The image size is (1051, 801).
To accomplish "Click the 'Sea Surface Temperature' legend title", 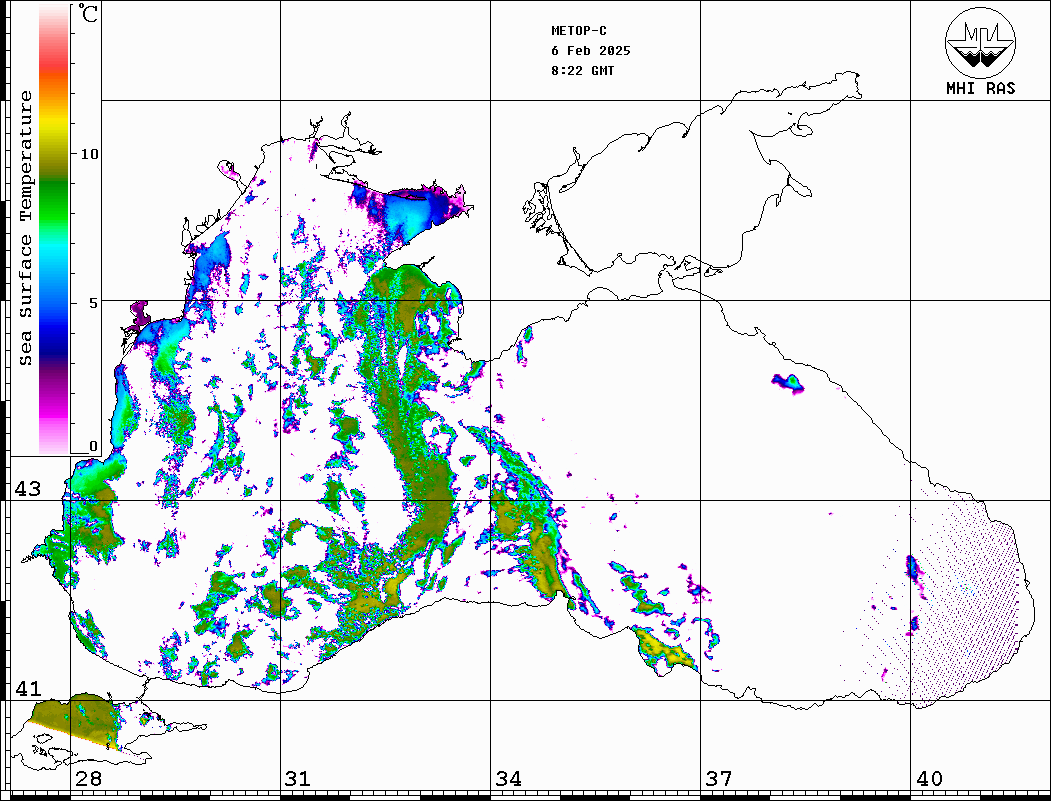I will pos(26,228).
